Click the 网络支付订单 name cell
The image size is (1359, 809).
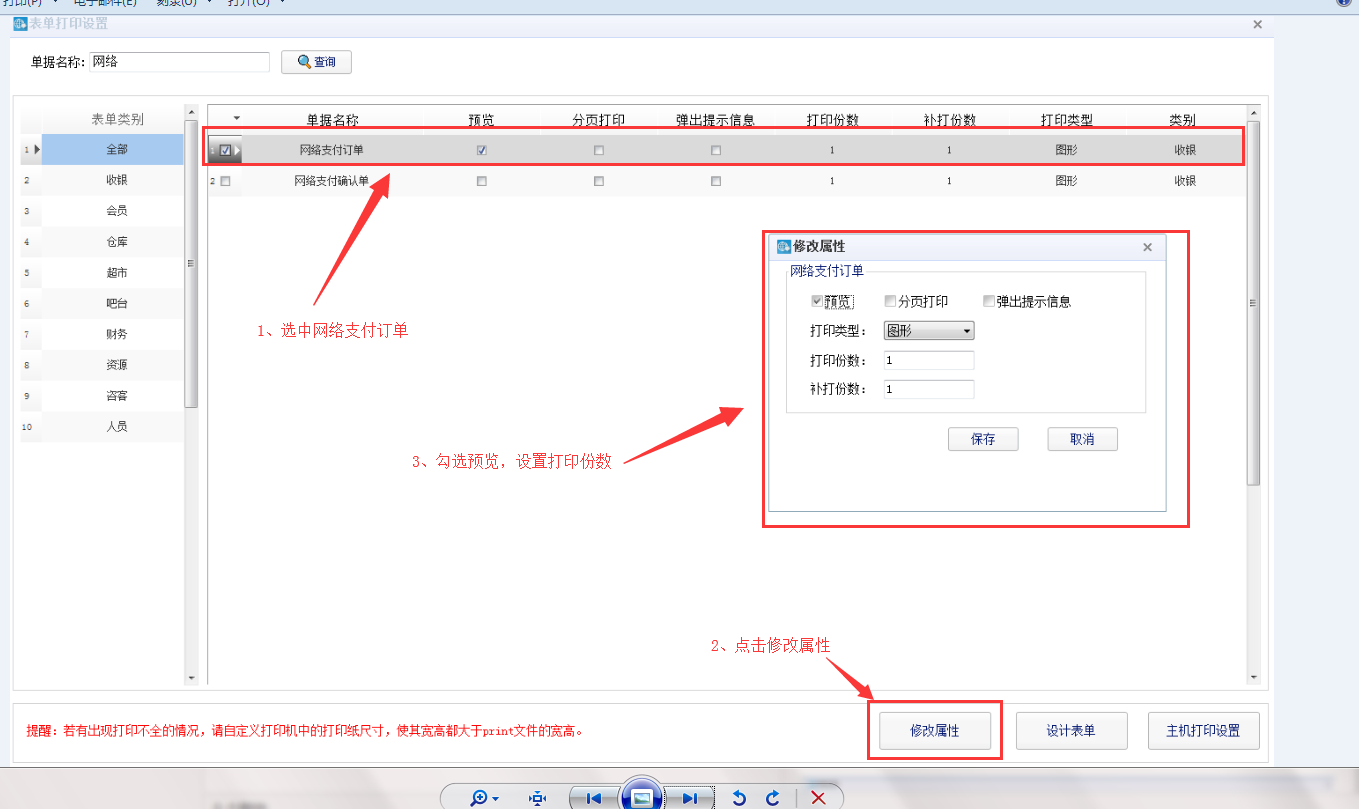pos(332,151)
